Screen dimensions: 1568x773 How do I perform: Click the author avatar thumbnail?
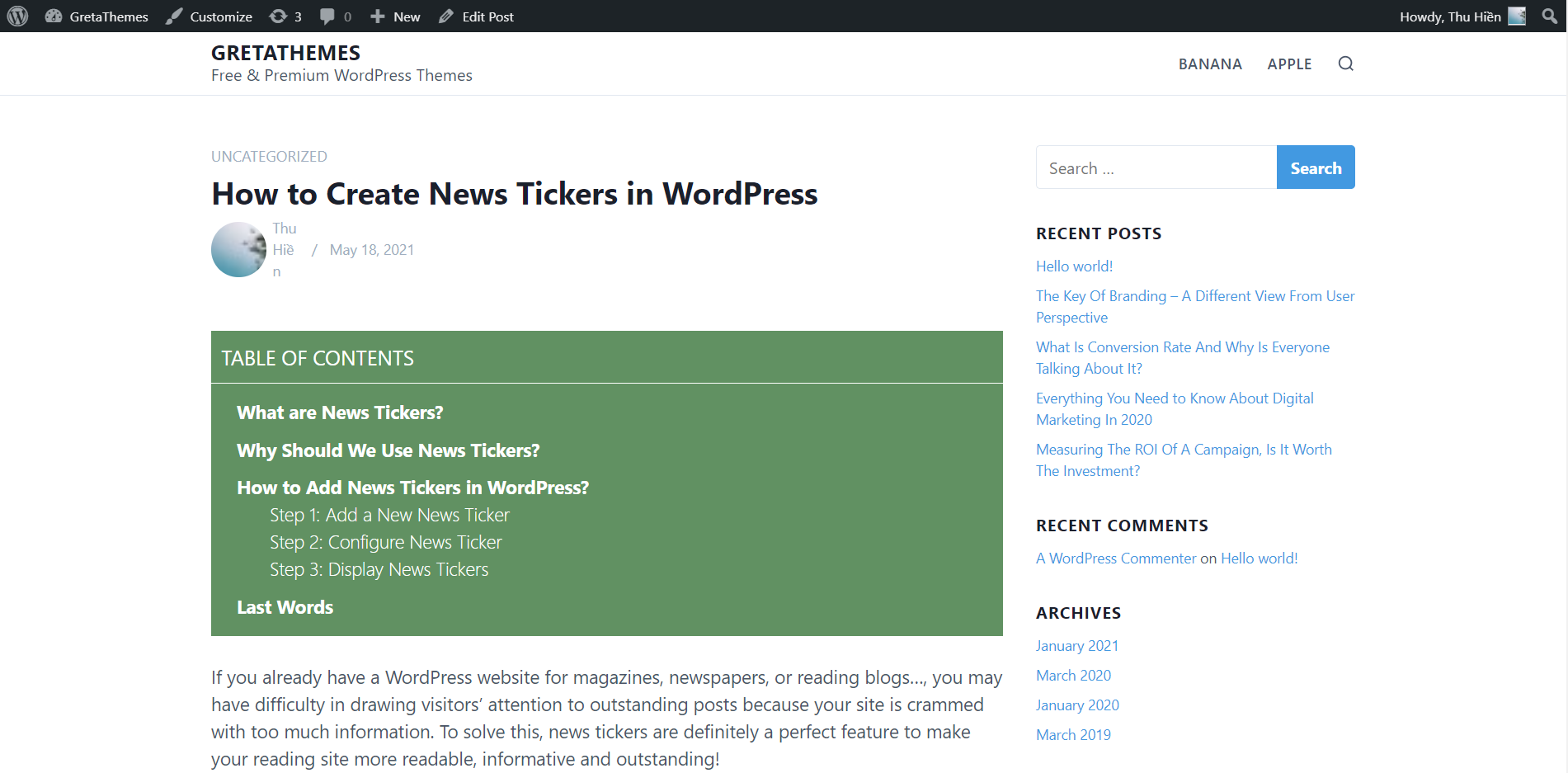tap(238, 249)
